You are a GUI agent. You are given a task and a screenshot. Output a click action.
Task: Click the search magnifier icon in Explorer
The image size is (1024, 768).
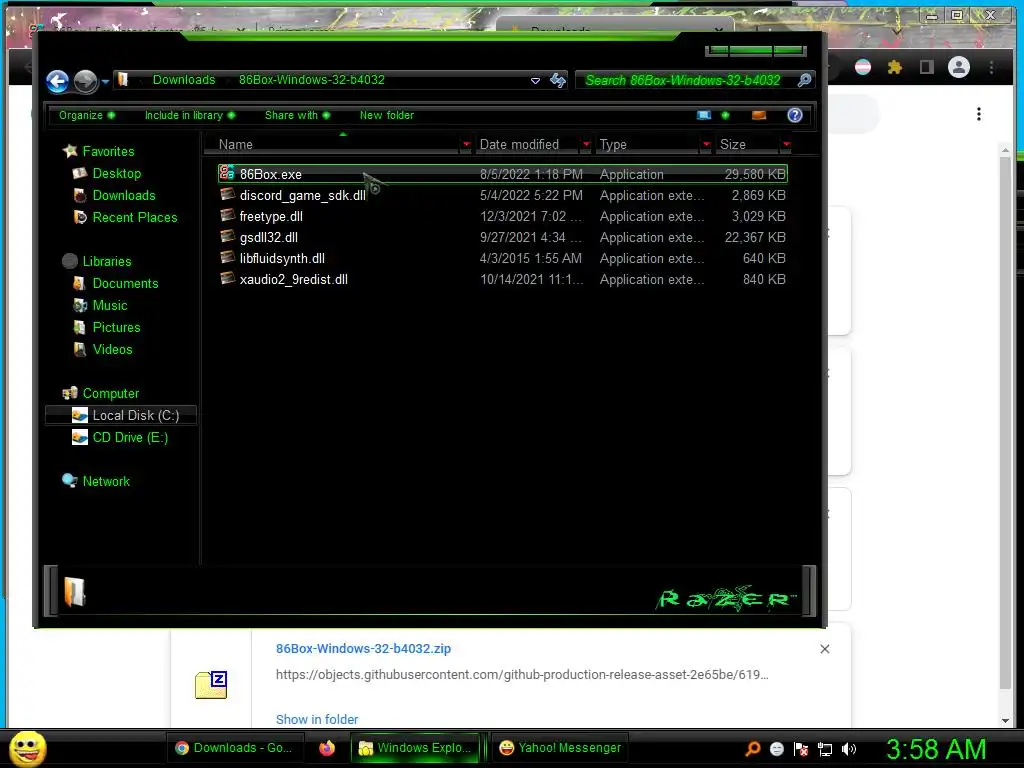point(805,80)
